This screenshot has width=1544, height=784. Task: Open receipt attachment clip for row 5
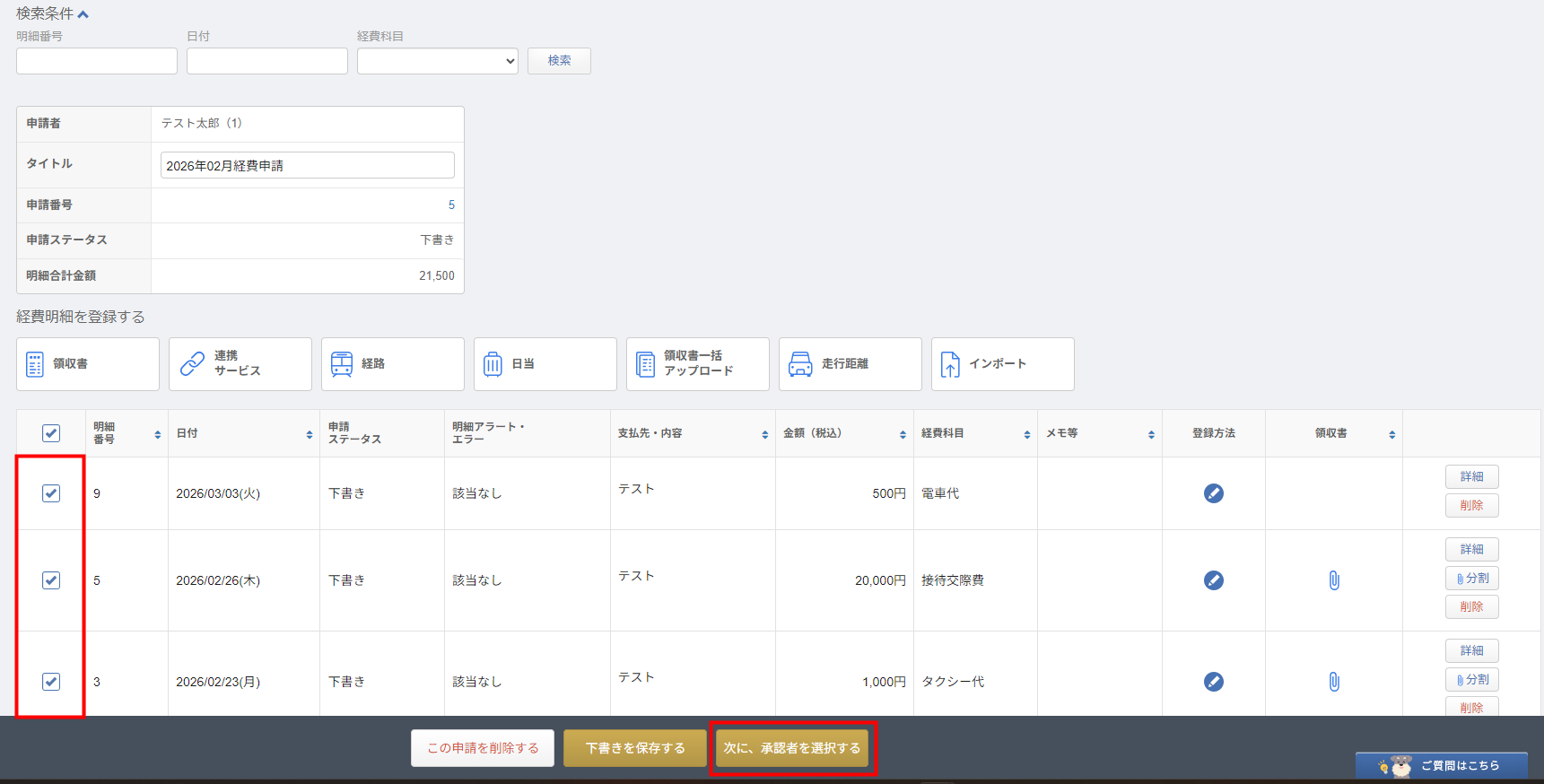click(1334, 580)
